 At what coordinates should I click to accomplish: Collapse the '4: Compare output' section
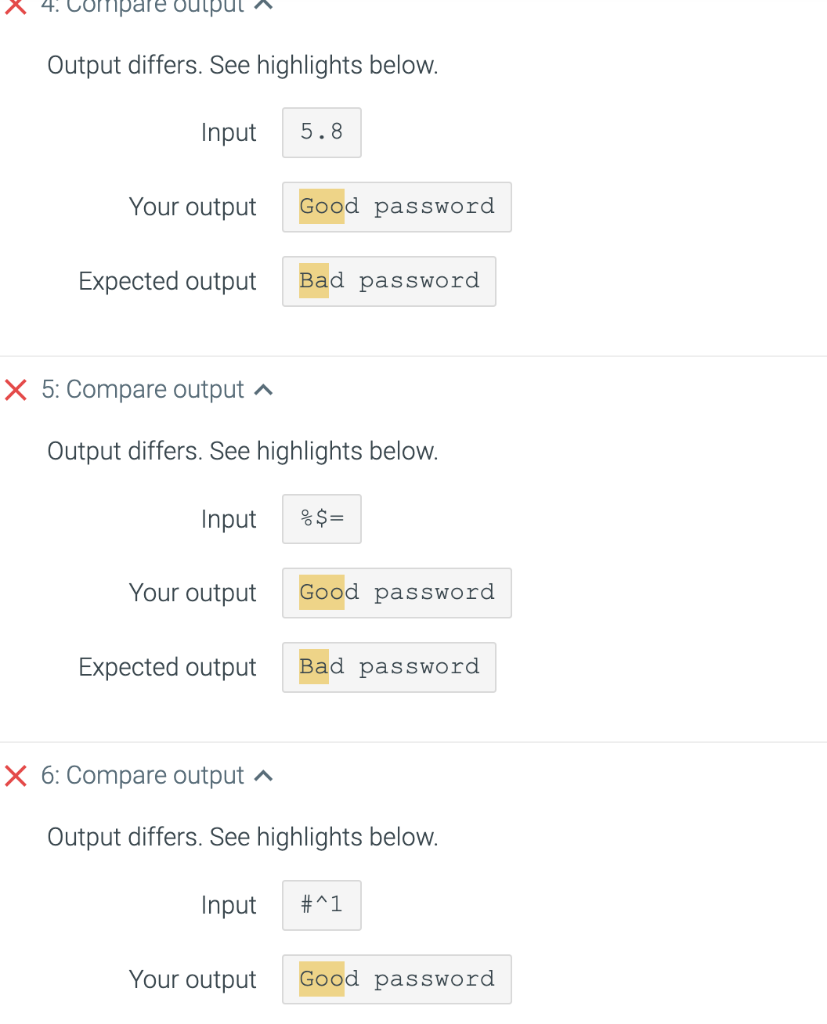[x=262, y=6]
